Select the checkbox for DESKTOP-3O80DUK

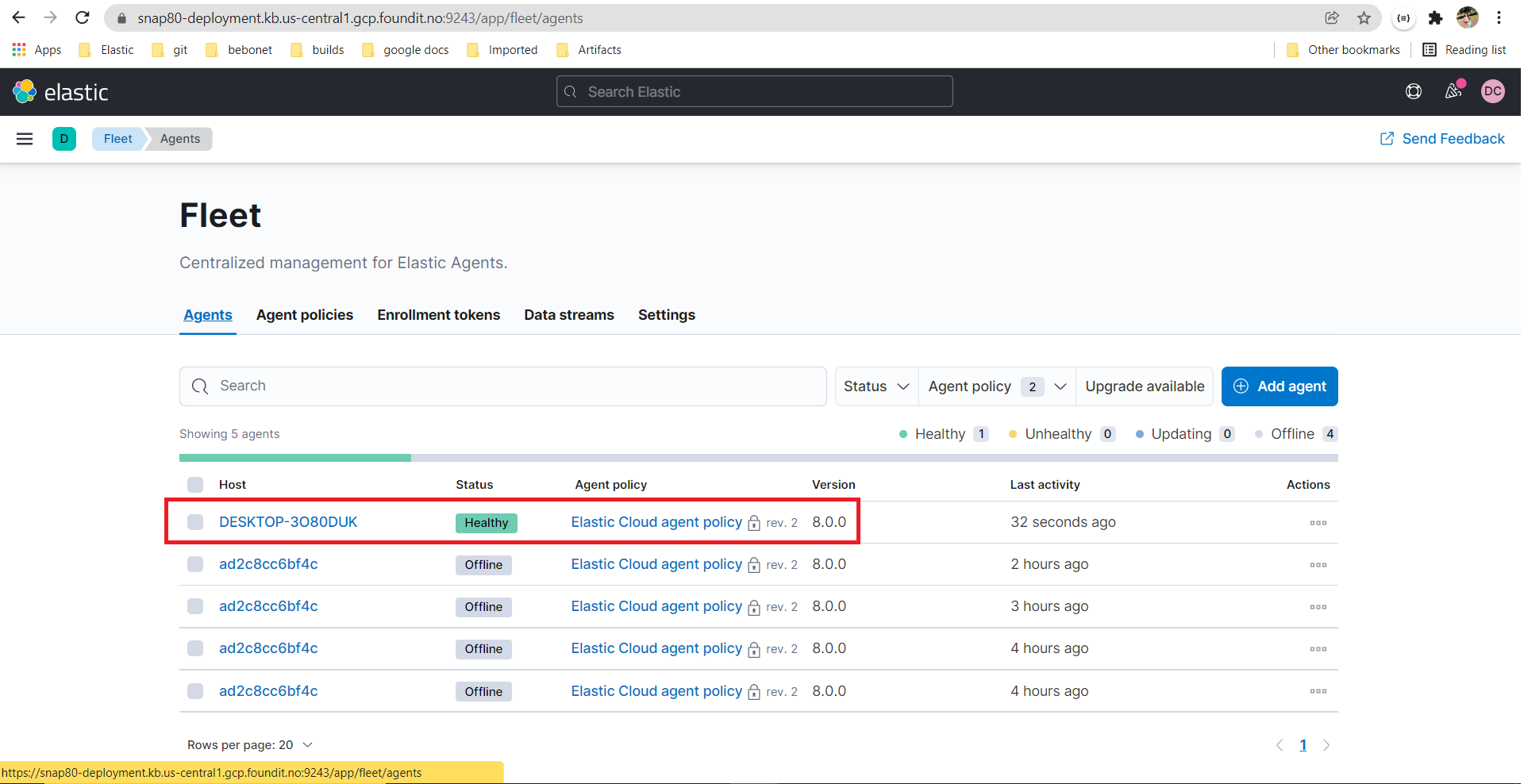(194, 522)
